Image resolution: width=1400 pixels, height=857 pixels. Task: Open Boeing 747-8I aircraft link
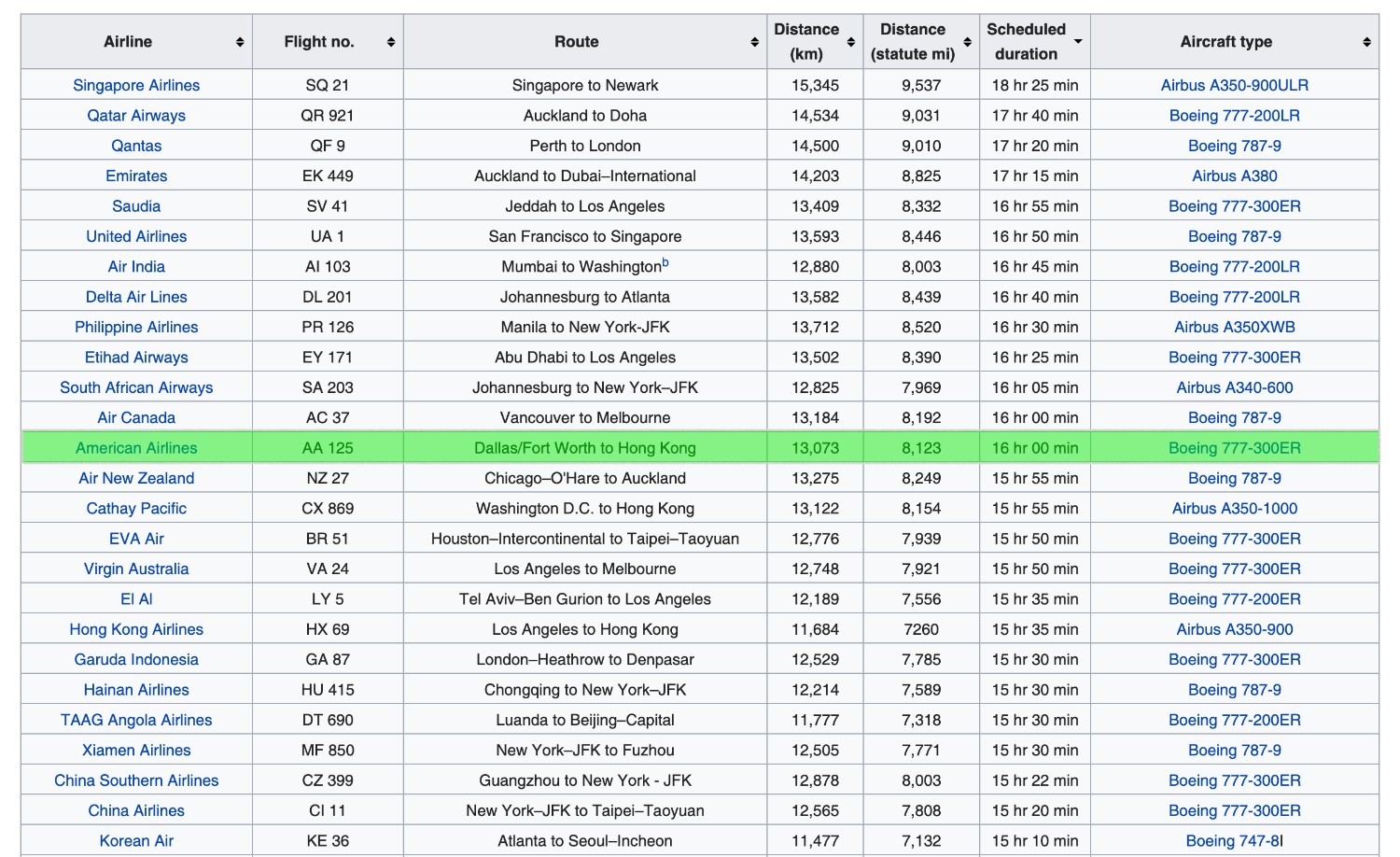1235,840
